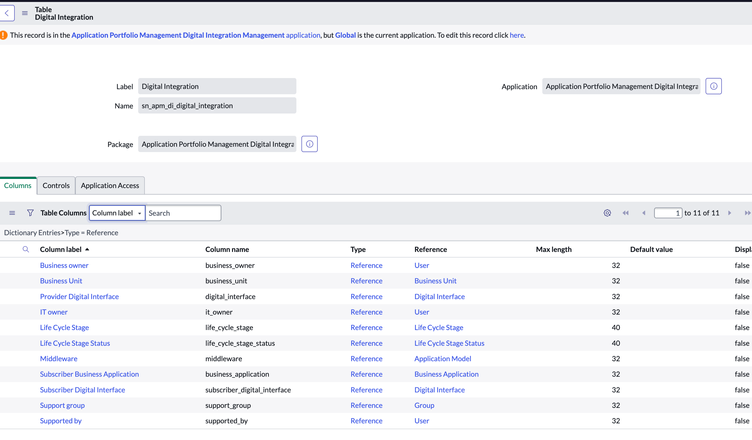Sort by the Type column header
The width and height of the screenshot is (752, 440).
[x=358, y=250]
